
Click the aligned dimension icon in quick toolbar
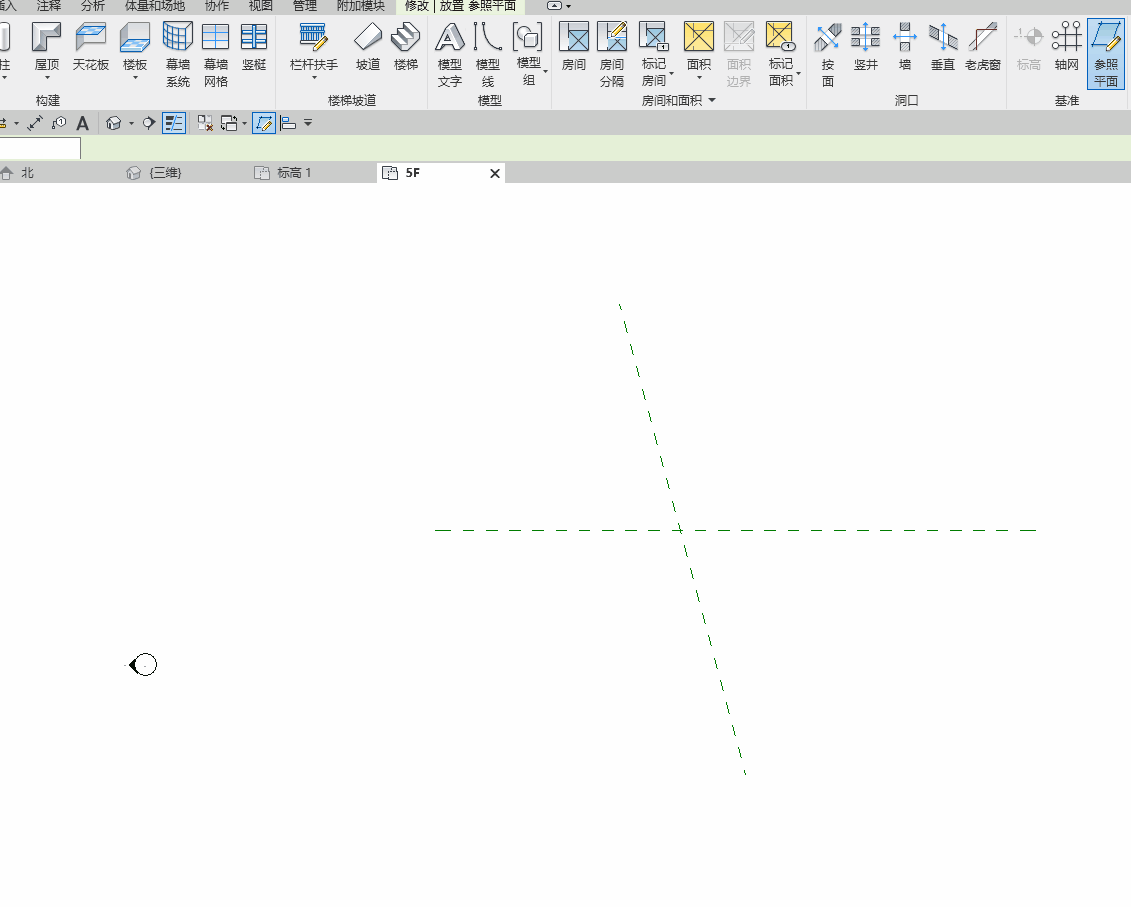[35, 123]
